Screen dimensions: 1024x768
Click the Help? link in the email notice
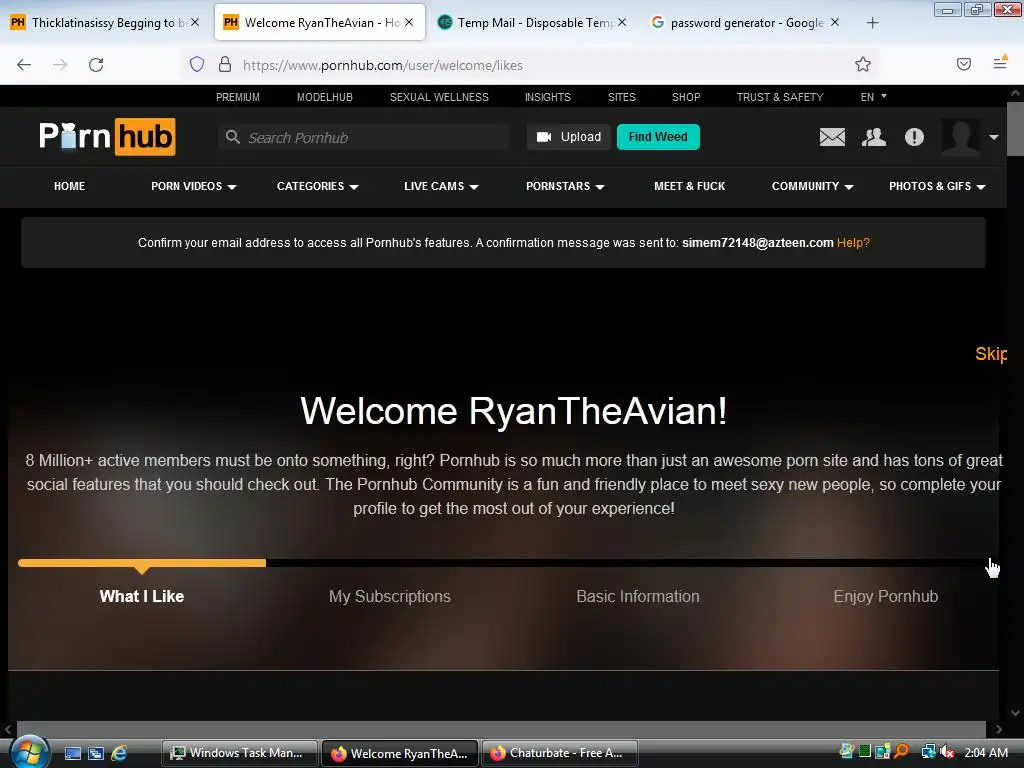tap(853, 243)
